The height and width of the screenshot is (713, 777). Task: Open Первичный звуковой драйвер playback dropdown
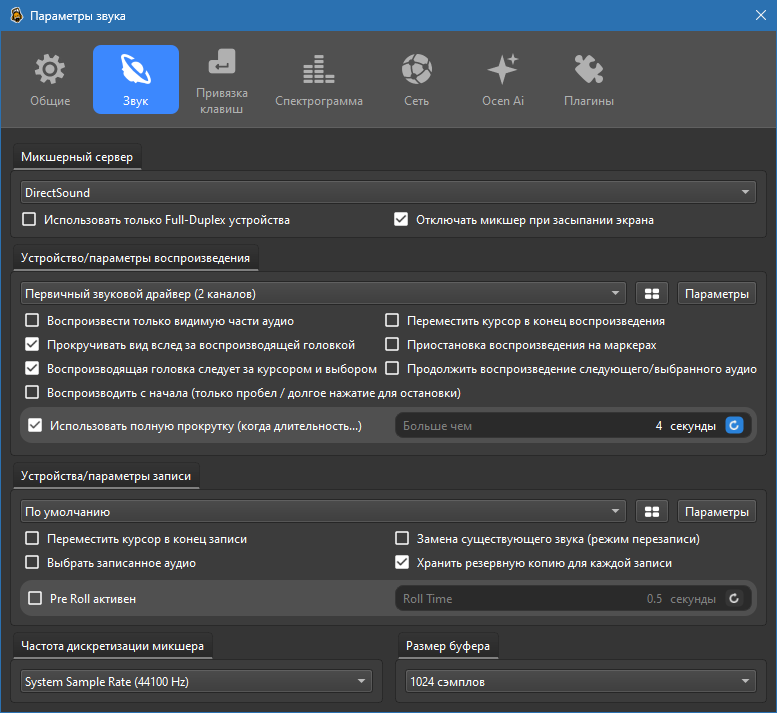tap(323, 294)
